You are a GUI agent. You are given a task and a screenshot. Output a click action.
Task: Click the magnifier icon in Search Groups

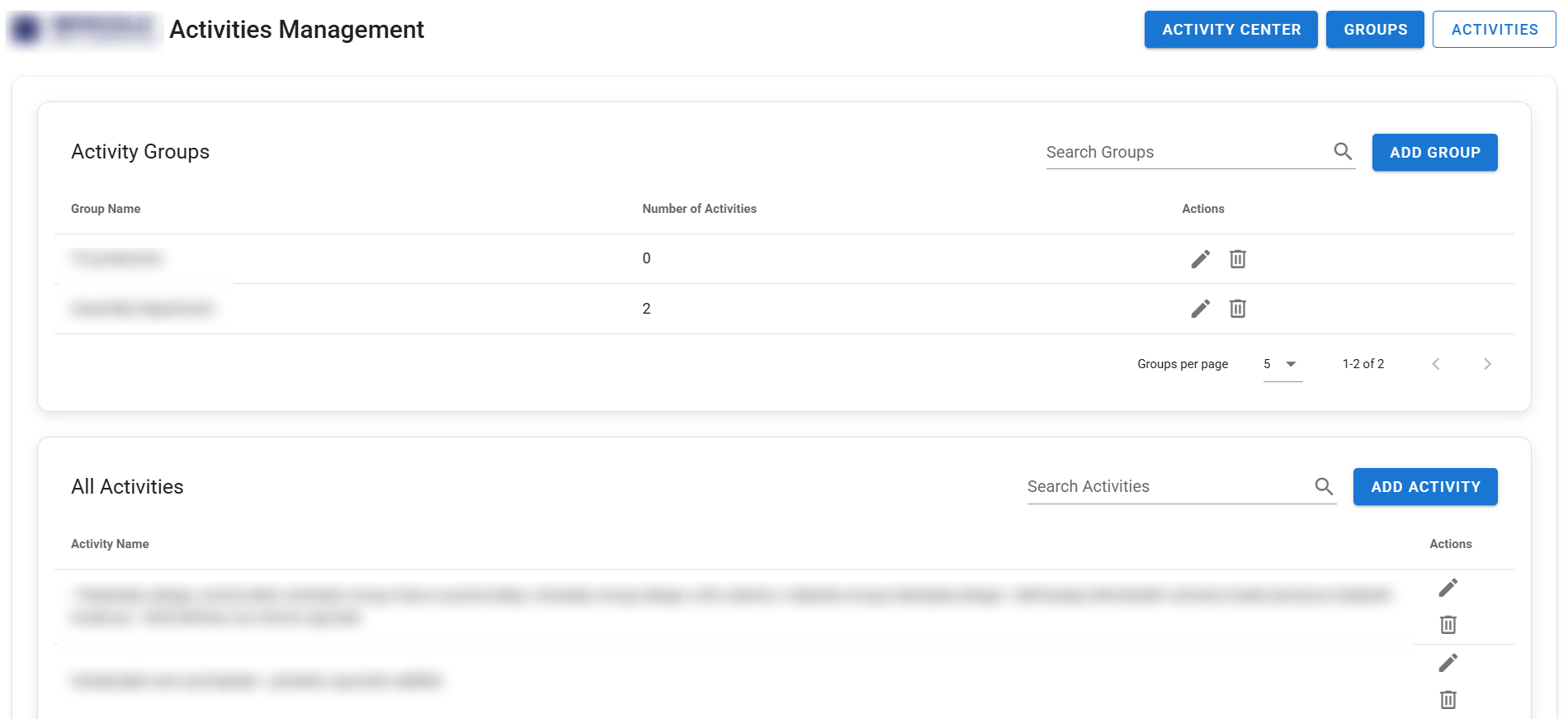pos(1342,152)
